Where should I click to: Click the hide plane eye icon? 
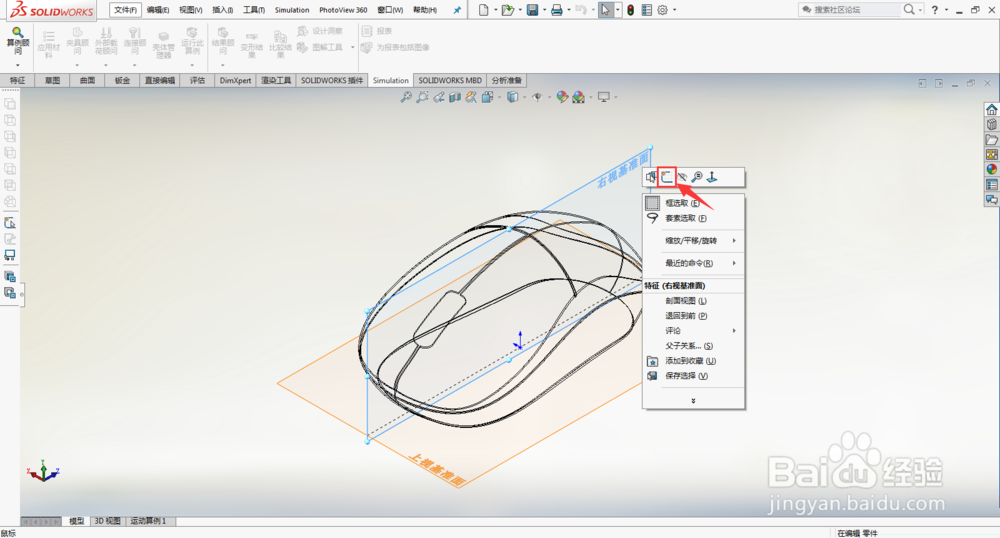click(x=682, y=177)
